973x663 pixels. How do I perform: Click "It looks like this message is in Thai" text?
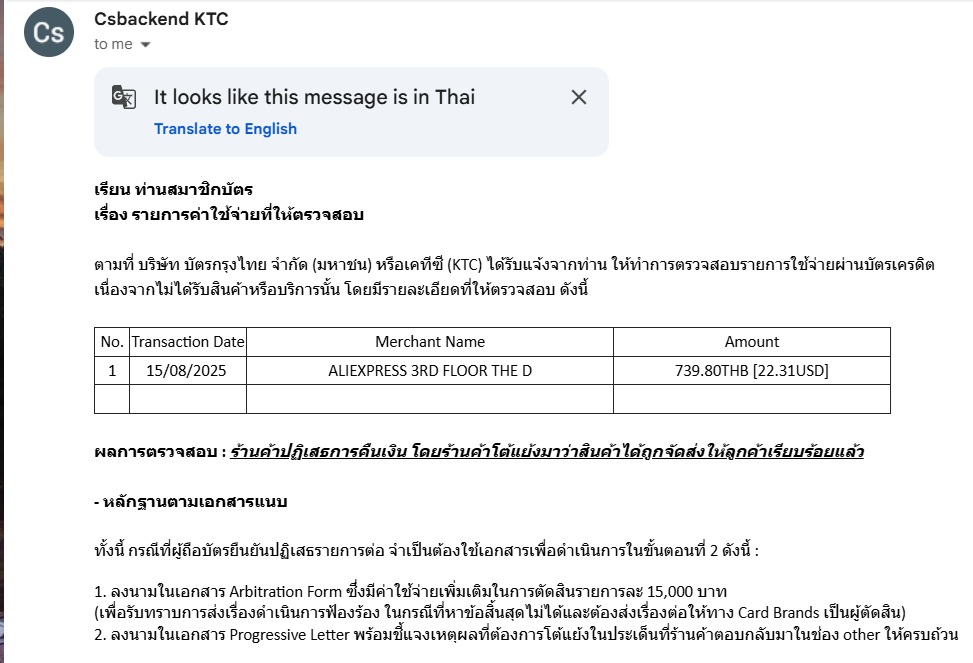tap(314, 97)
